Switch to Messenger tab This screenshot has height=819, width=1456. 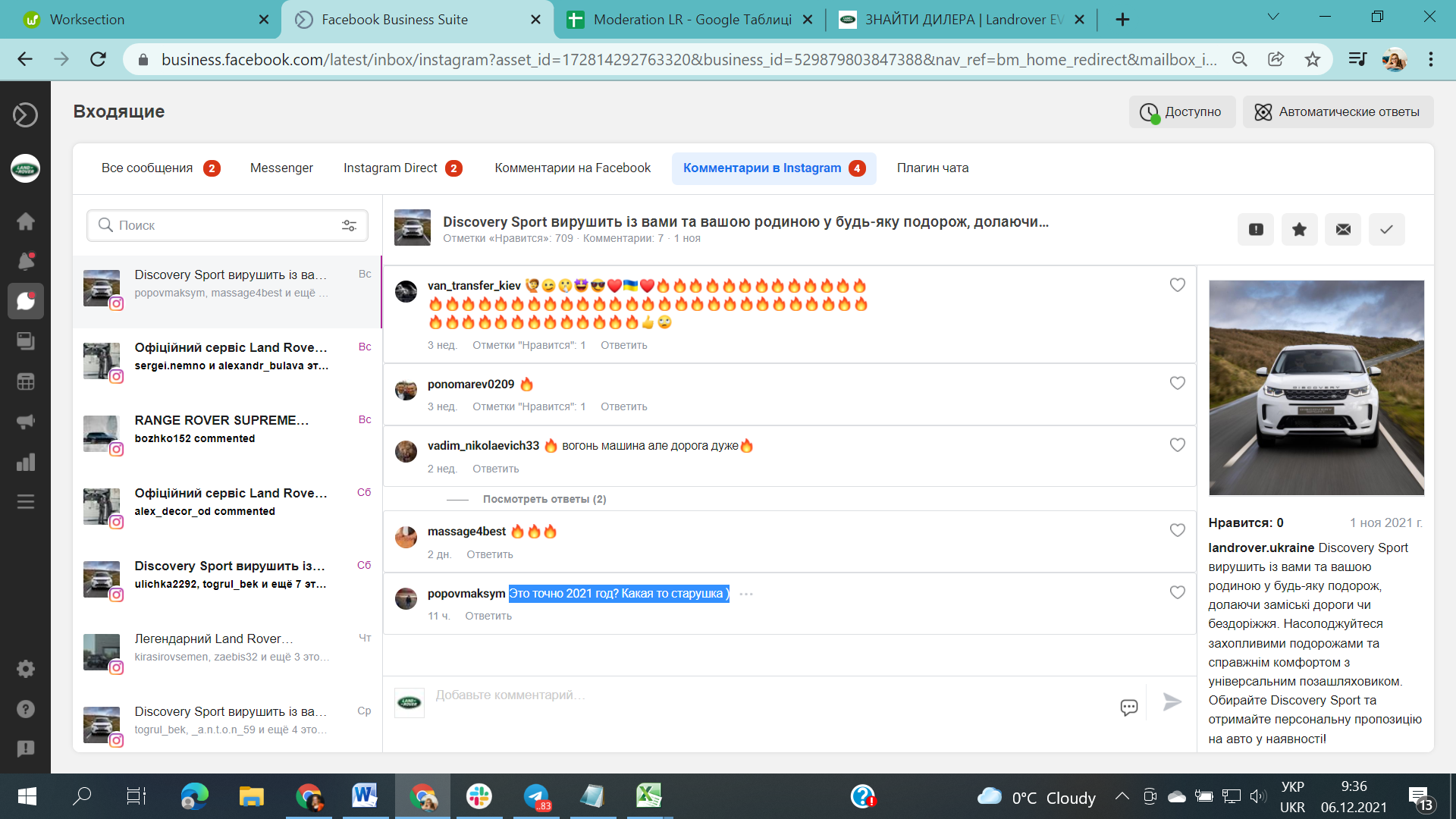pyautogui.click(x=281, y=168)
